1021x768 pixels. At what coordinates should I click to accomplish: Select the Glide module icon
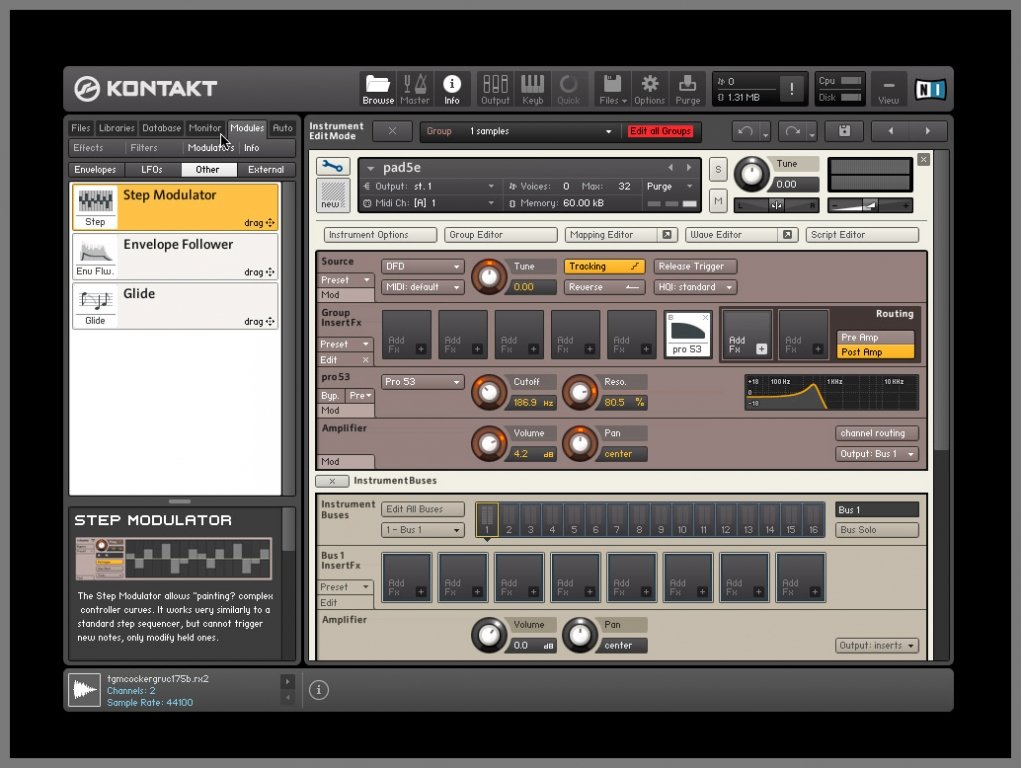point(95,306)
